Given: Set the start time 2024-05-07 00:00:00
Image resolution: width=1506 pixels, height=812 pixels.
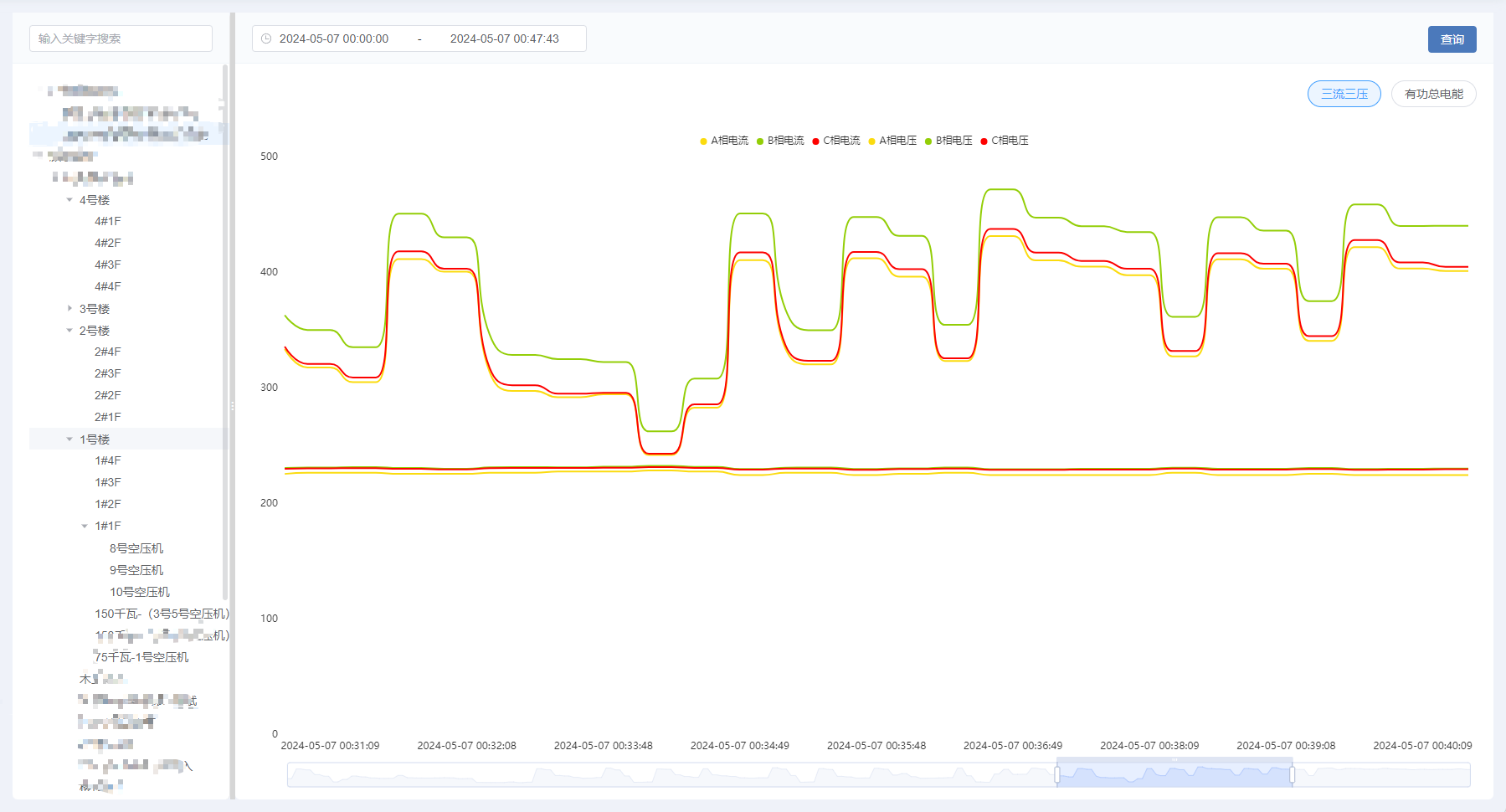Looking at the screenshot, I should (x=334, y=39).
